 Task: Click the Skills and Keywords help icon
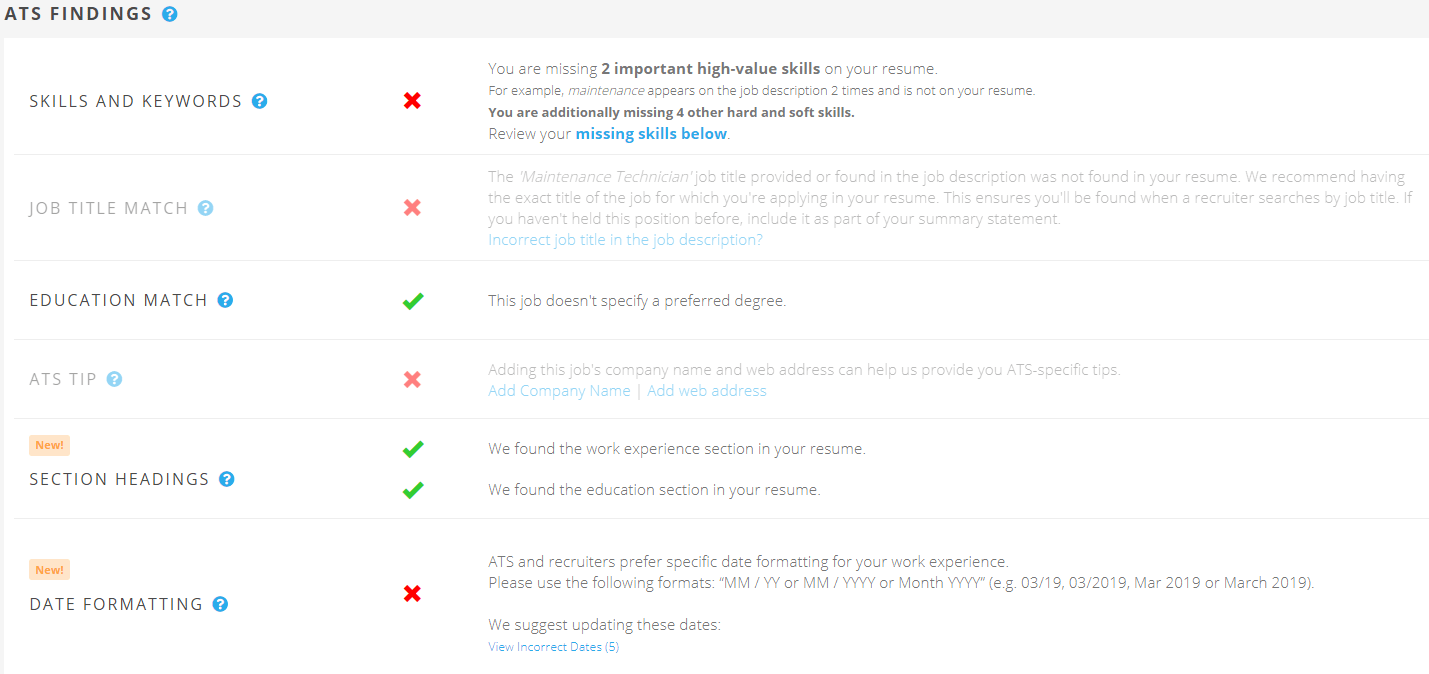point(260,100)
